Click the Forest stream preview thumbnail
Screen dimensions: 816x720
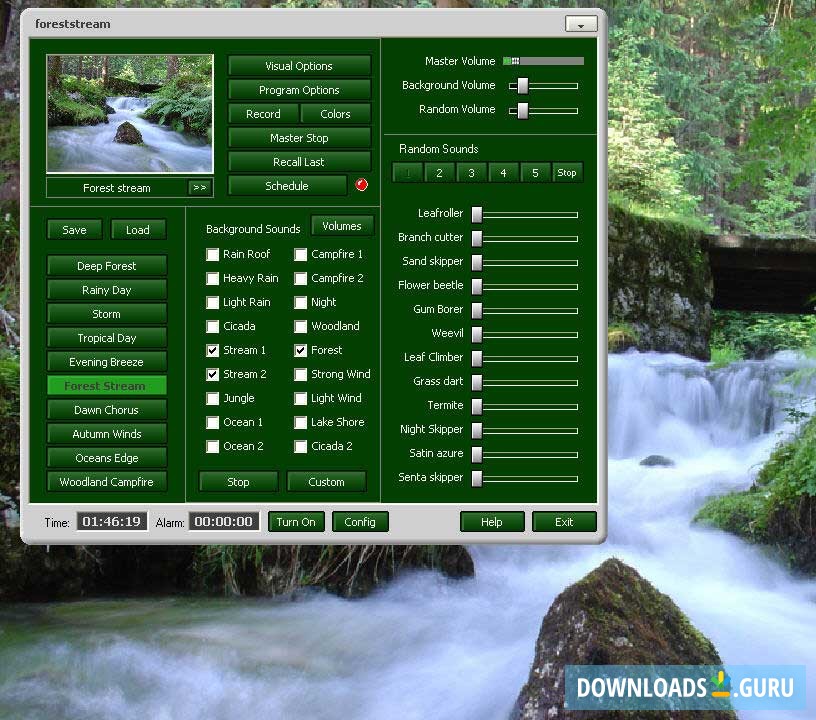pyautogui.click(x=130, y=113)
